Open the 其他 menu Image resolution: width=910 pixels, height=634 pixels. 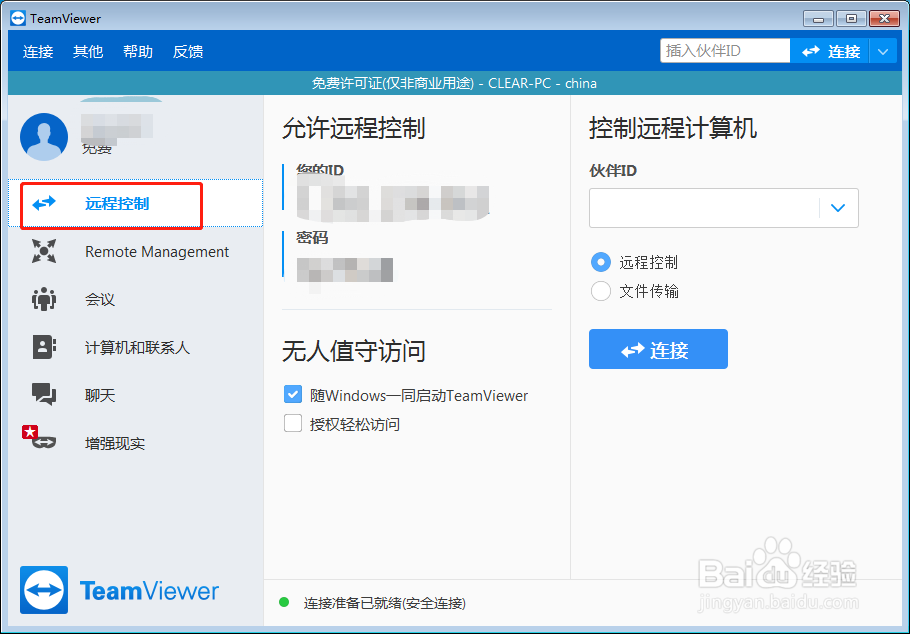tap(88, 52)
